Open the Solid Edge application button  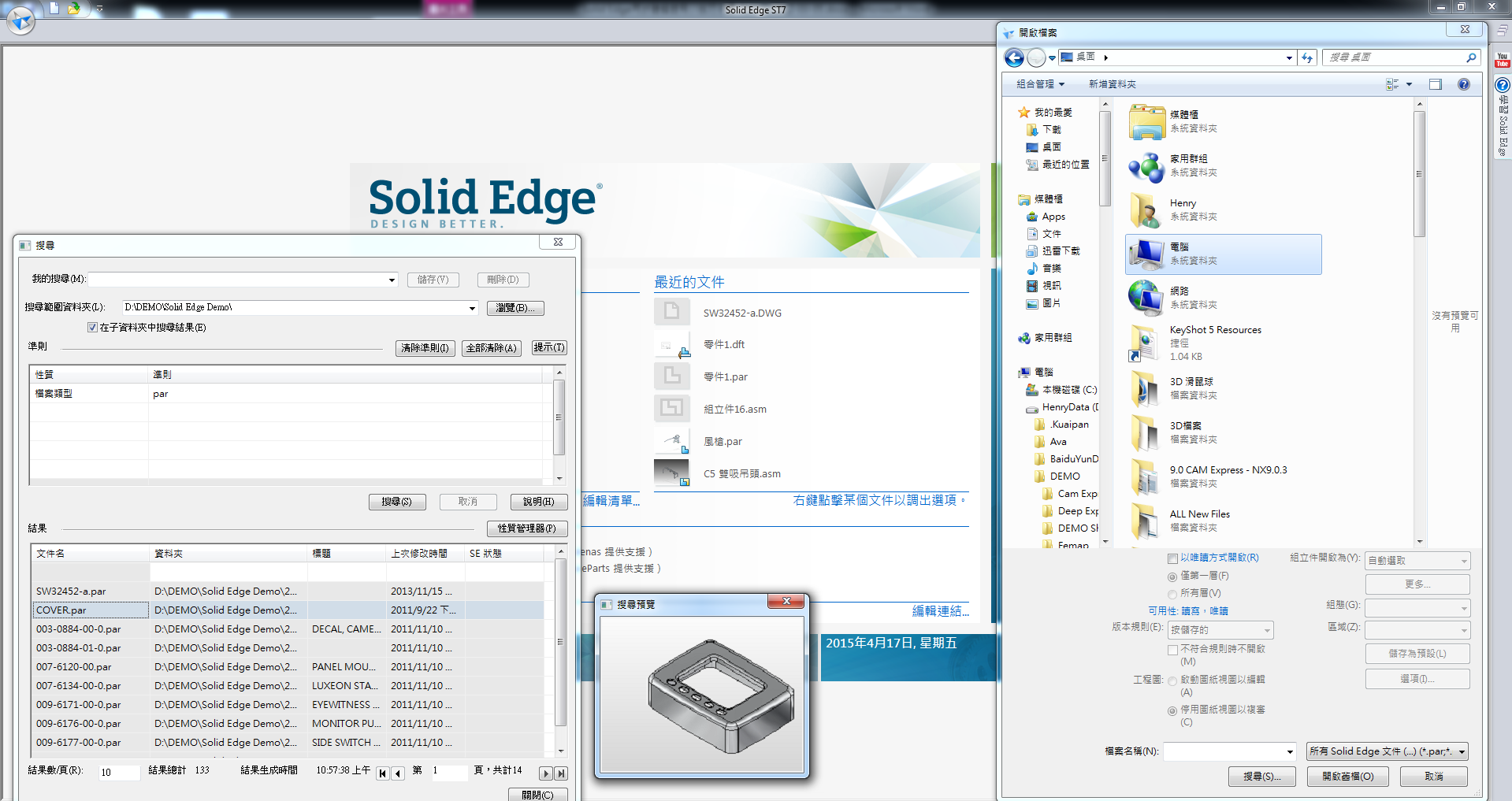(x=20, y=20)
